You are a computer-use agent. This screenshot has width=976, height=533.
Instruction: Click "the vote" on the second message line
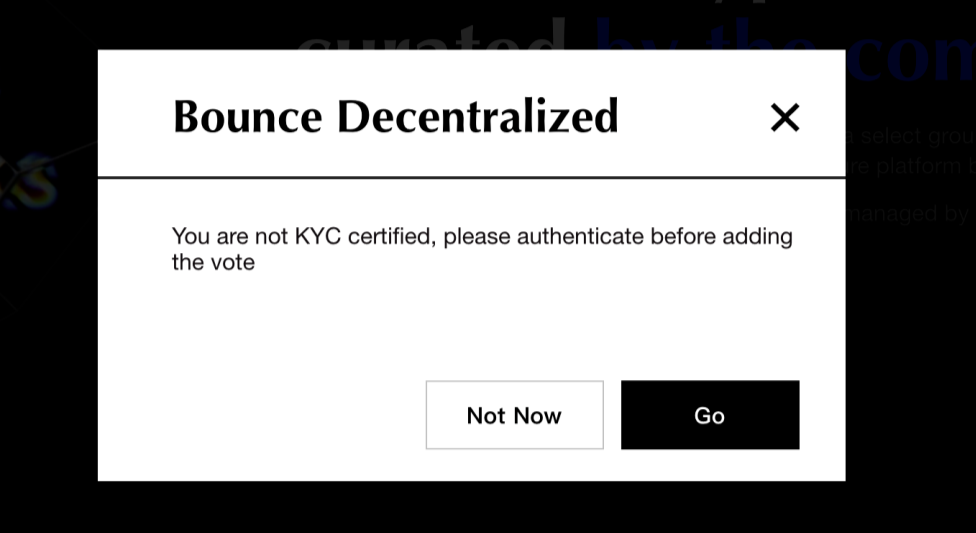[213, 262]
